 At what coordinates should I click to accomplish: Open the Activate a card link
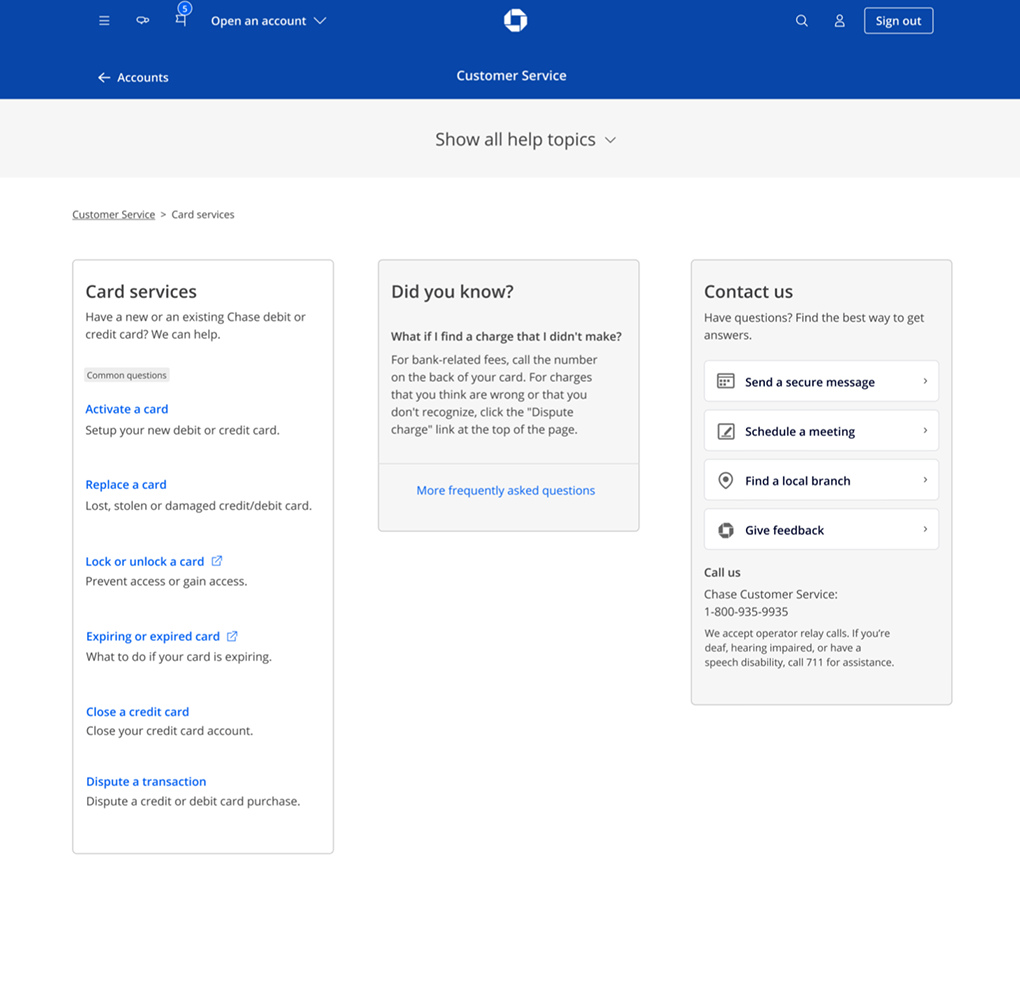click(127, 409)
